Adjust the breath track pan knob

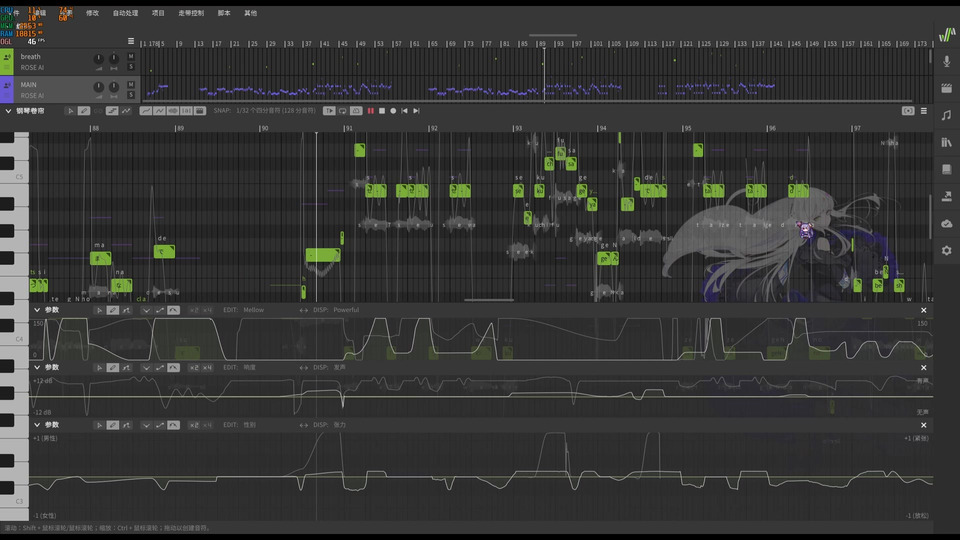[114, 59]
